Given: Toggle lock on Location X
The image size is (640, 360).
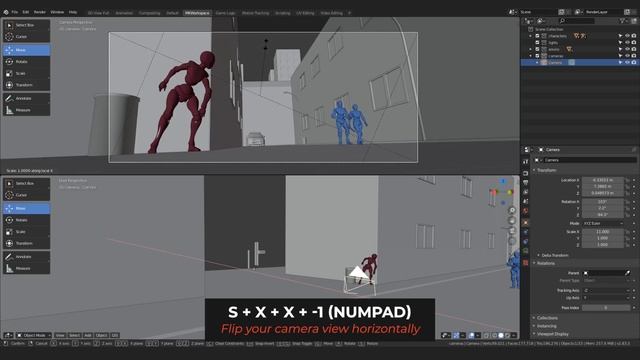Looking at the screenshot, I should (628, 180).
